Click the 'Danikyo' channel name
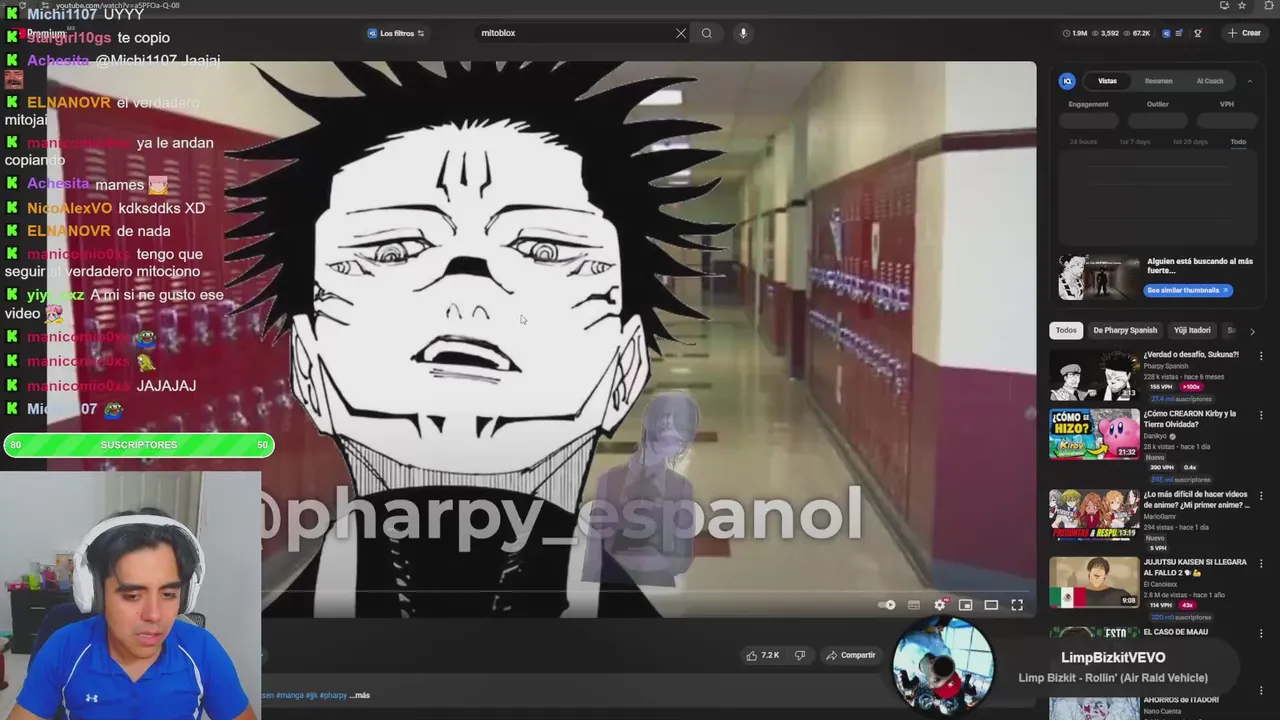This screenshot has height=720, width=1280. click(x=1157, y=436)
